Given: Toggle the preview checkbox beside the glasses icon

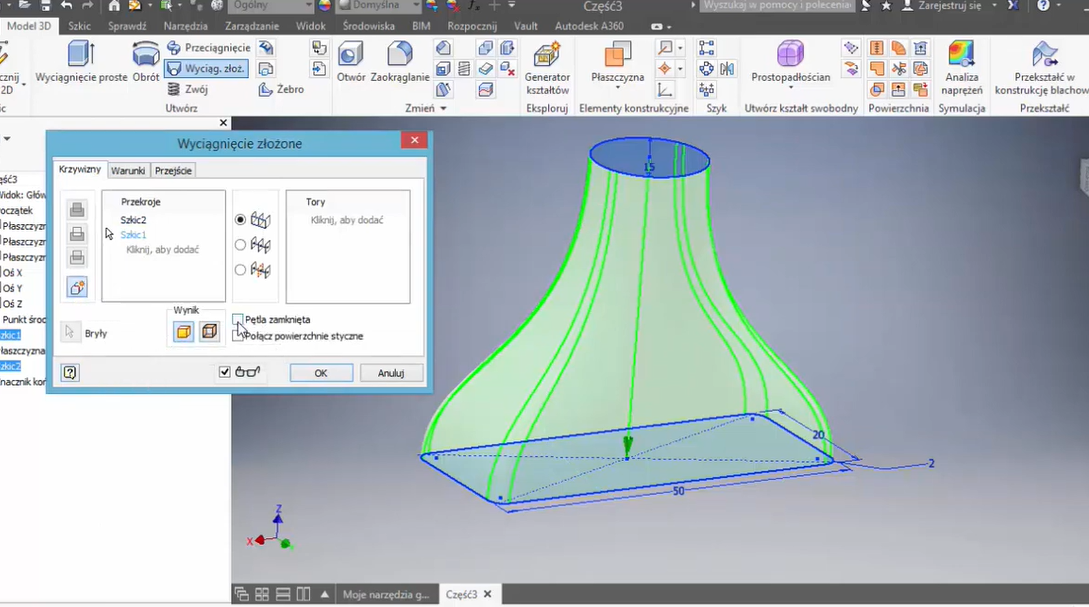Looking at the screenshot, I should point(225,373).
